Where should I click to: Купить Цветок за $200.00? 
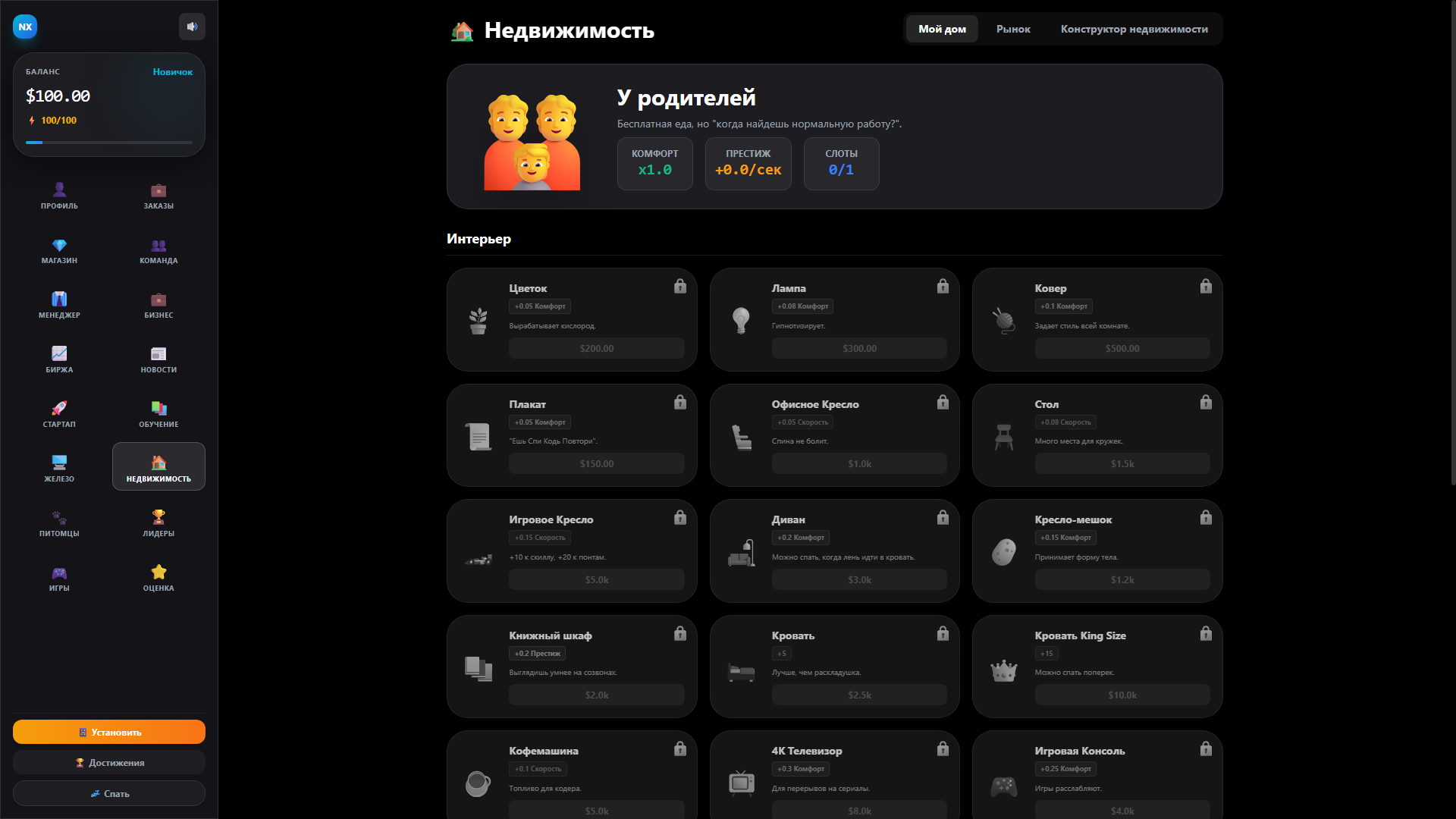(x=596, y=348)
